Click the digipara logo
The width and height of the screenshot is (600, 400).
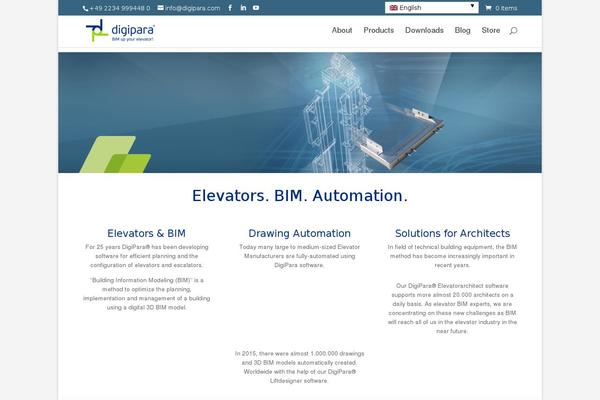(x=120, y=31)
